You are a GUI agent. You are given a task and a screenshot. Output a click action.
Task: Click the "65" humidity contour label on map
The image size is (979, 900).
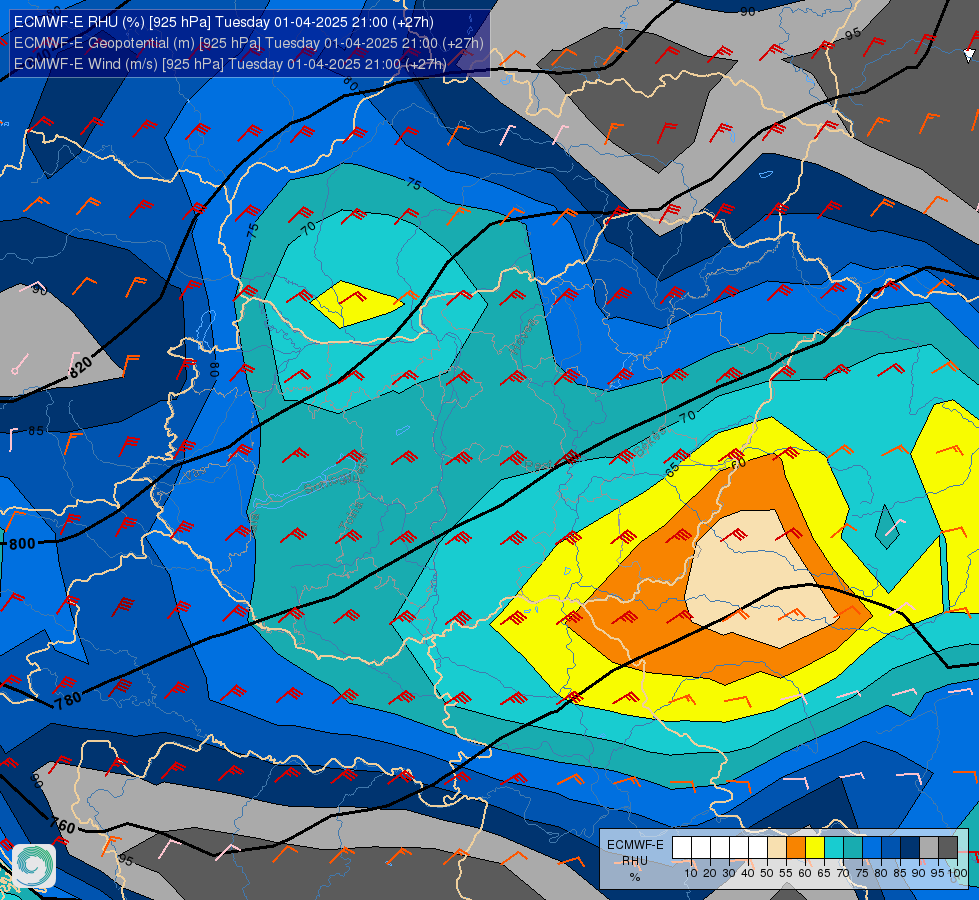pyautogui.click(x=672, y=470)
